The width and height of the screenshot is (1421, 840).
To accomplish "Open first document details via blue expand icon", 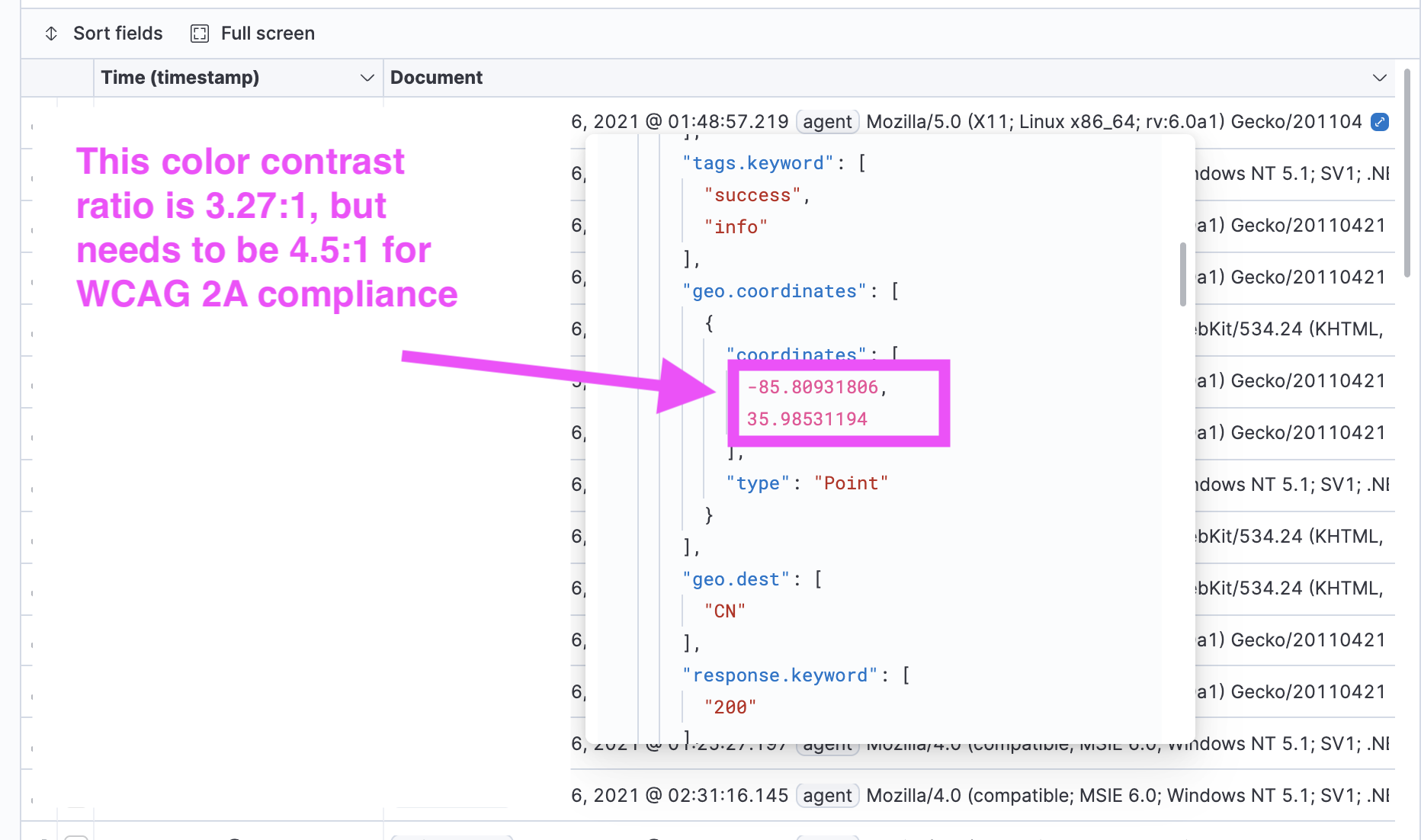I will (x=1379, y=121).
